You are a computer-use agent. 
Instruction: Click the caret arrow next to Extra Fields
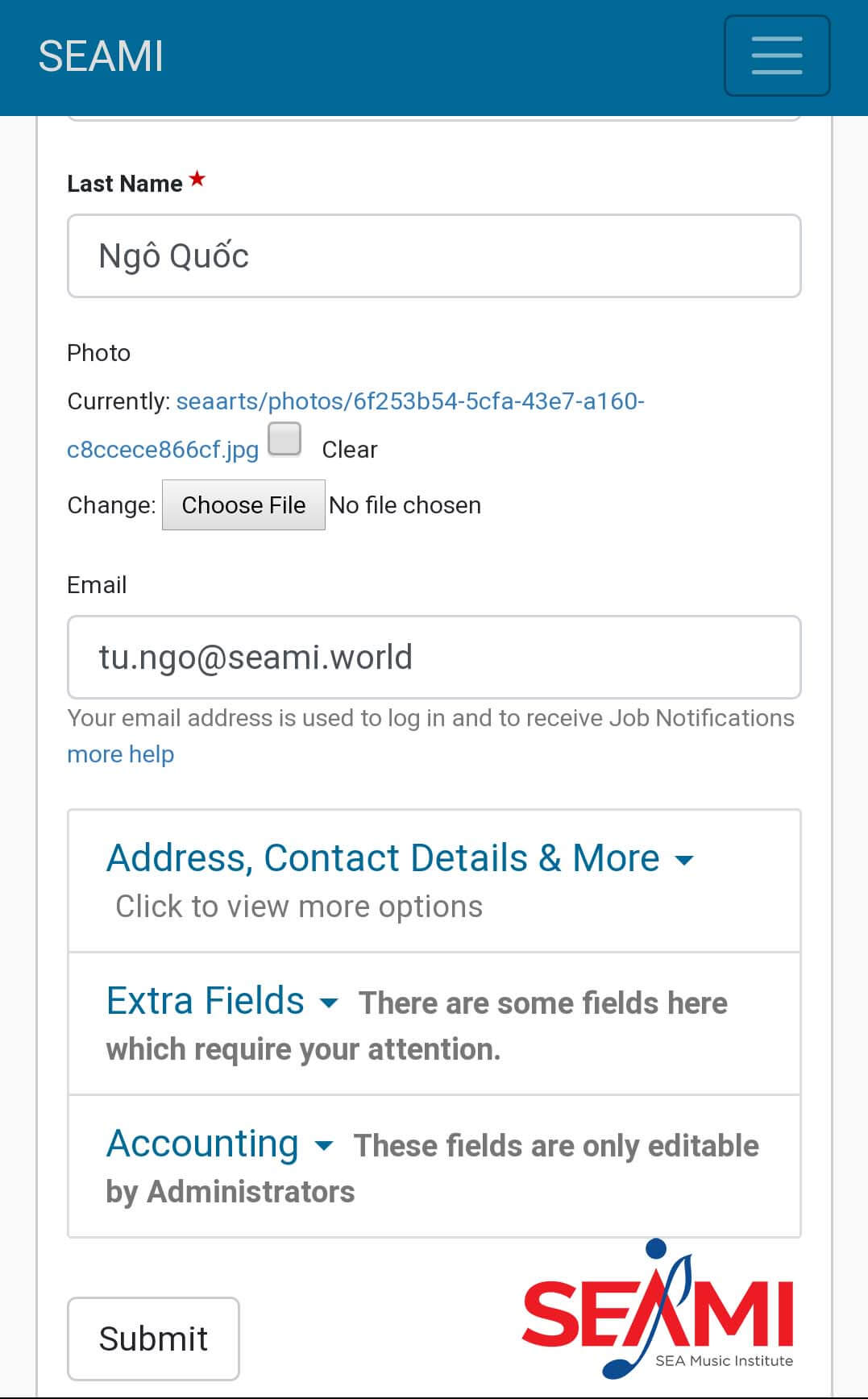(328, 1003)
